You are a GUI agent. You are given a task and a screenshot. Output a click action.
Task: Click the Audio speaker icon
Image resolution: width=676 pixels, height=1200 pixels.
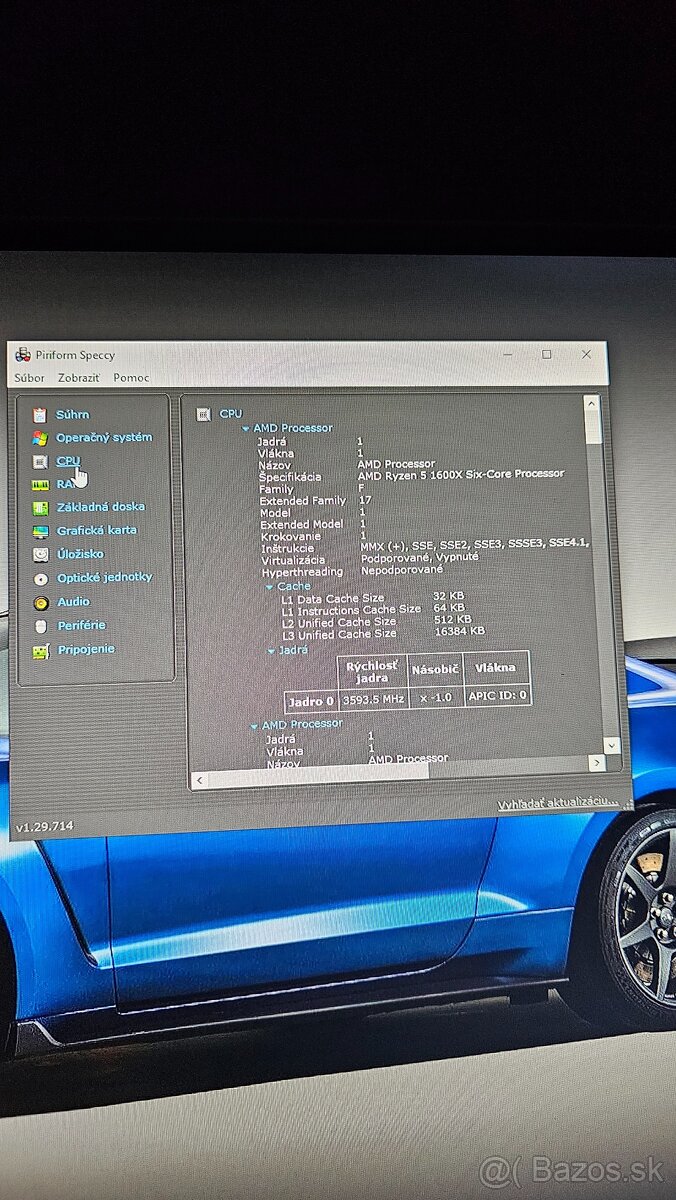point(40,602)
